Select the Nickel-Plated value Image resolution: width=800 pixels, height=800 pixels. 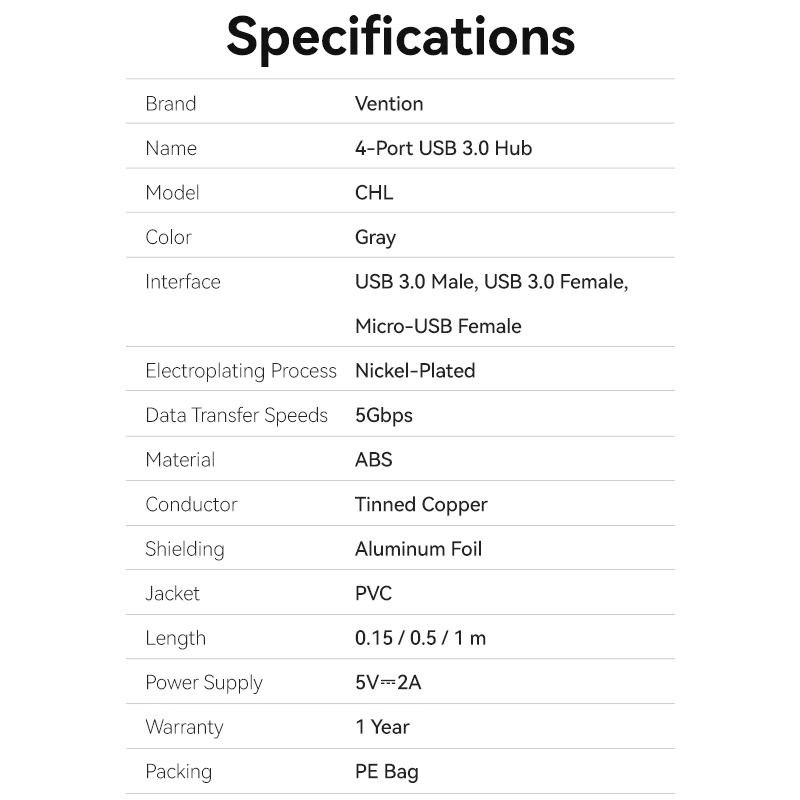(x=415, y=371)
